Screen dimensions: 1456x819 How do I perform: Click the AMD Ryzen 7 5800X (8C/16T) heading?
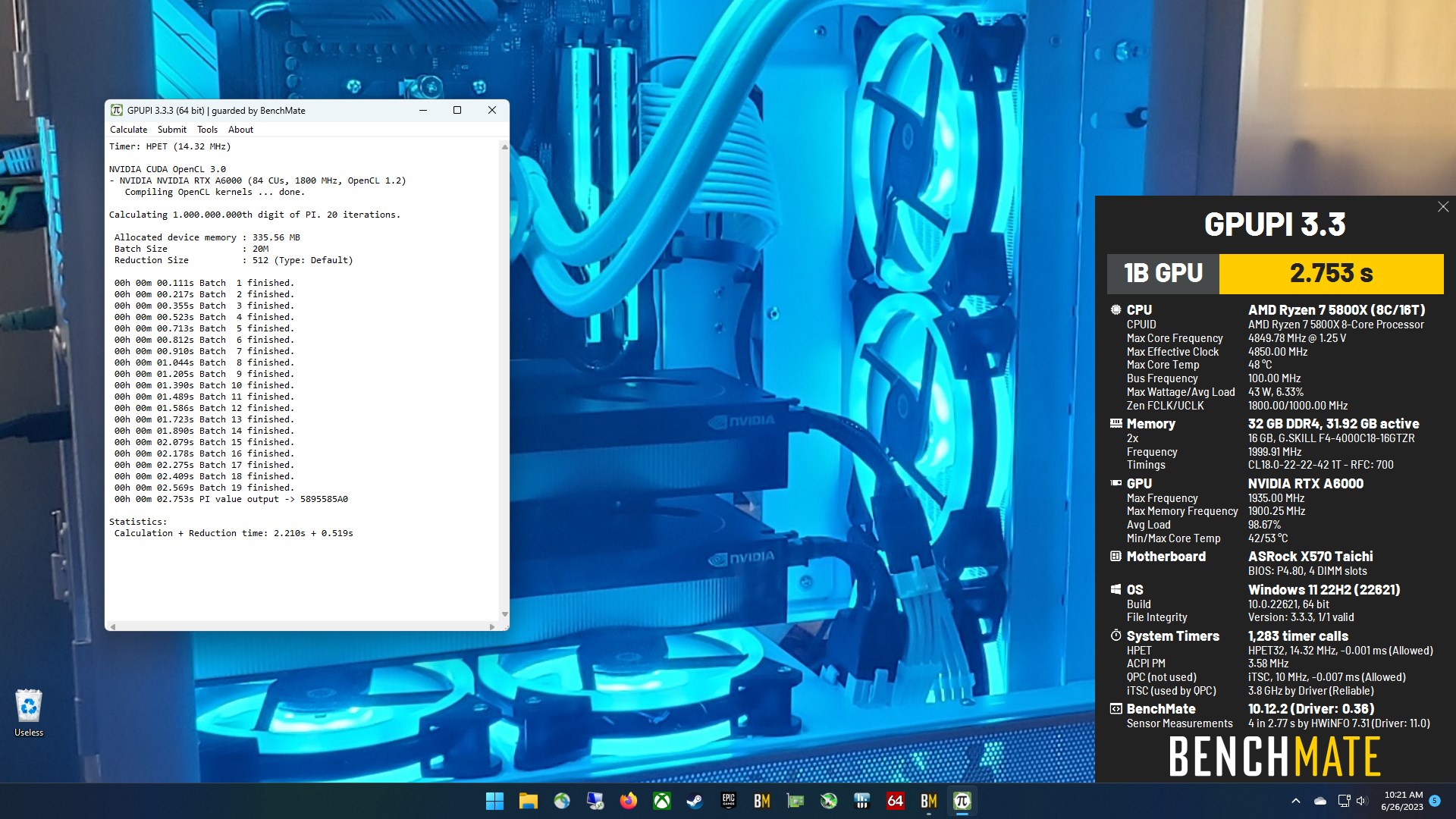1336,309
